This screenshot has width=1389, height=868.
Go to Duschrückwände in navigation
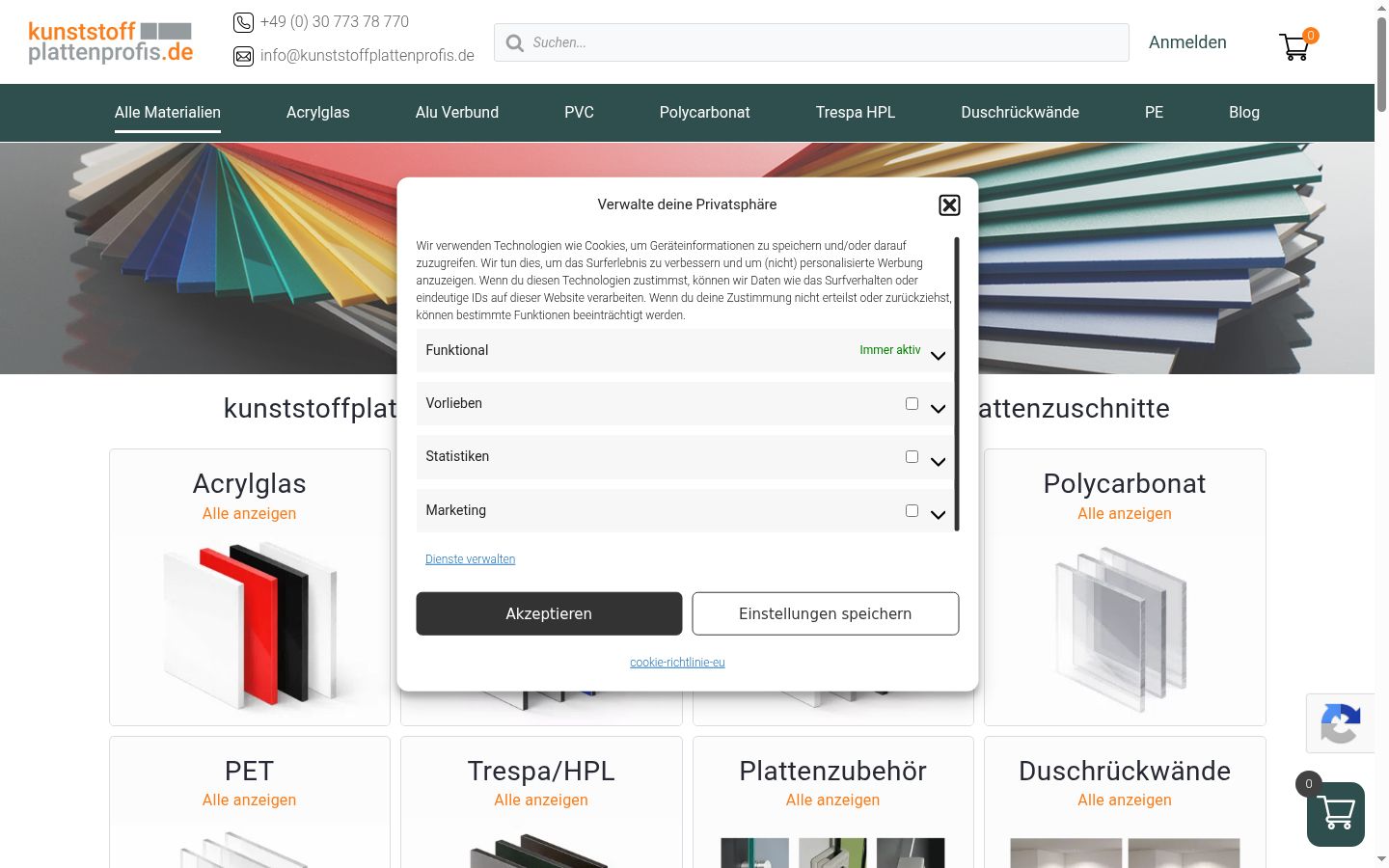(x=1020, y=112)
